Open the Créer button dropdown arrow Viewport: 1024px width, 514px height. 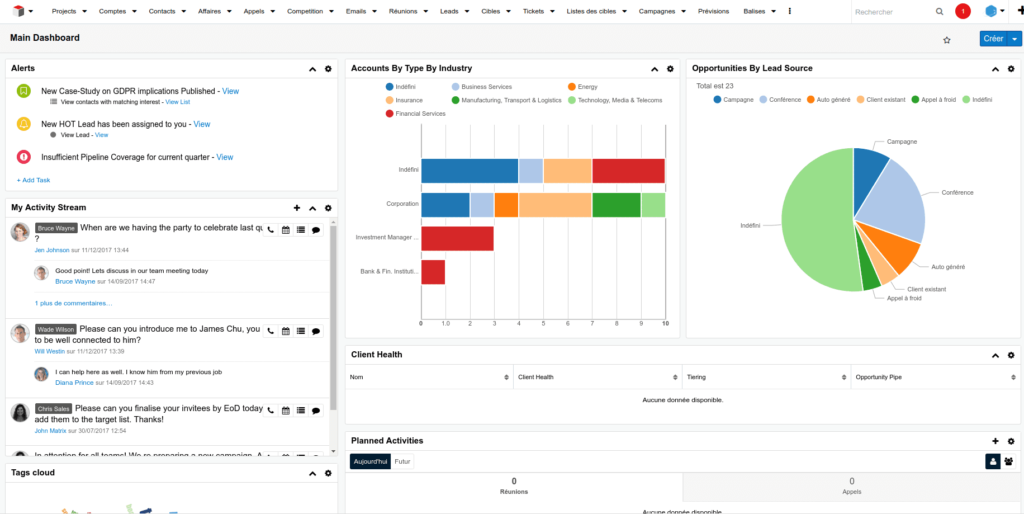point(1015,39)
